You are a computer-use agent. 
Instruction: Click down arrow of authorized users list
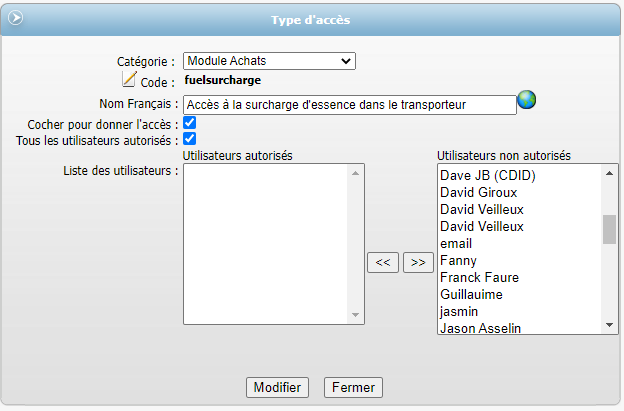tap(355, 315)
